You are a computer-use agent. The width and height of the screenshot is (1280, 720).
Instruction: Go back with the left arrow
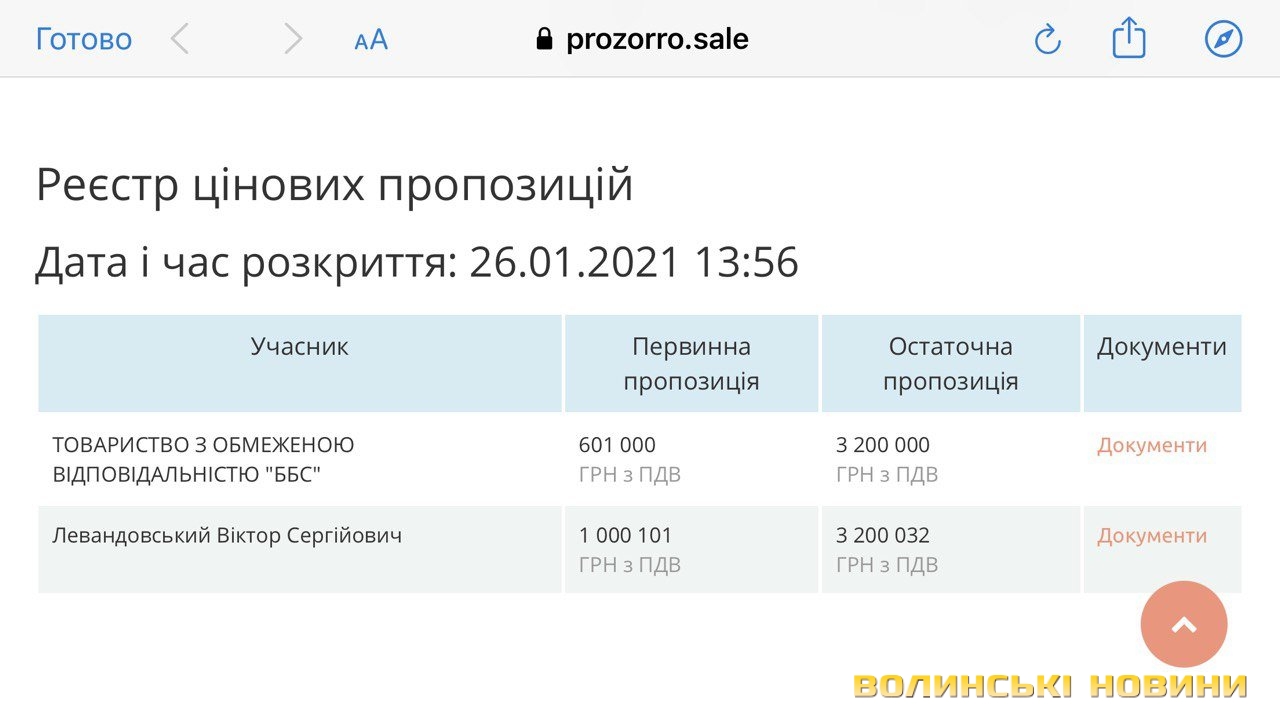coord(180,39)
